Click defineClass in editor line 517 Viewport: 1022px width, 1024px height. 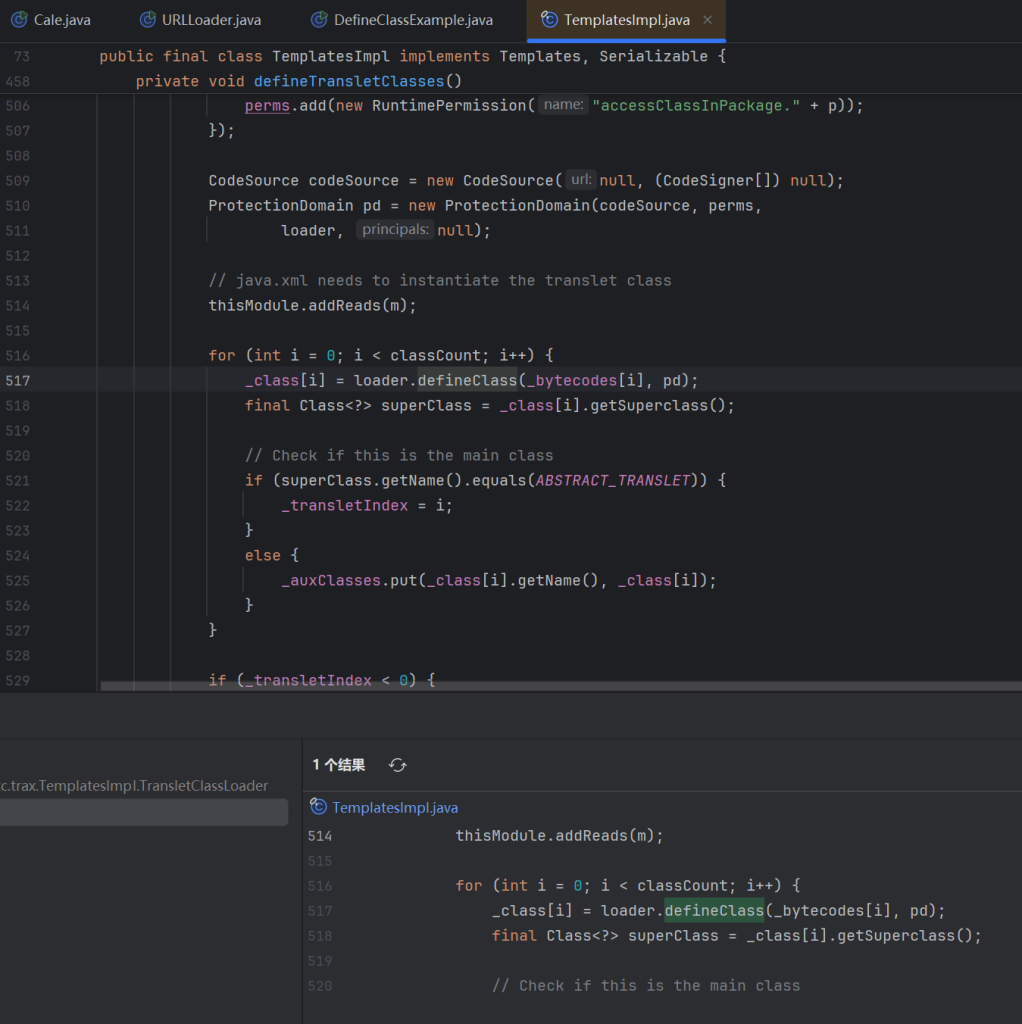click(x=467, y=380)
